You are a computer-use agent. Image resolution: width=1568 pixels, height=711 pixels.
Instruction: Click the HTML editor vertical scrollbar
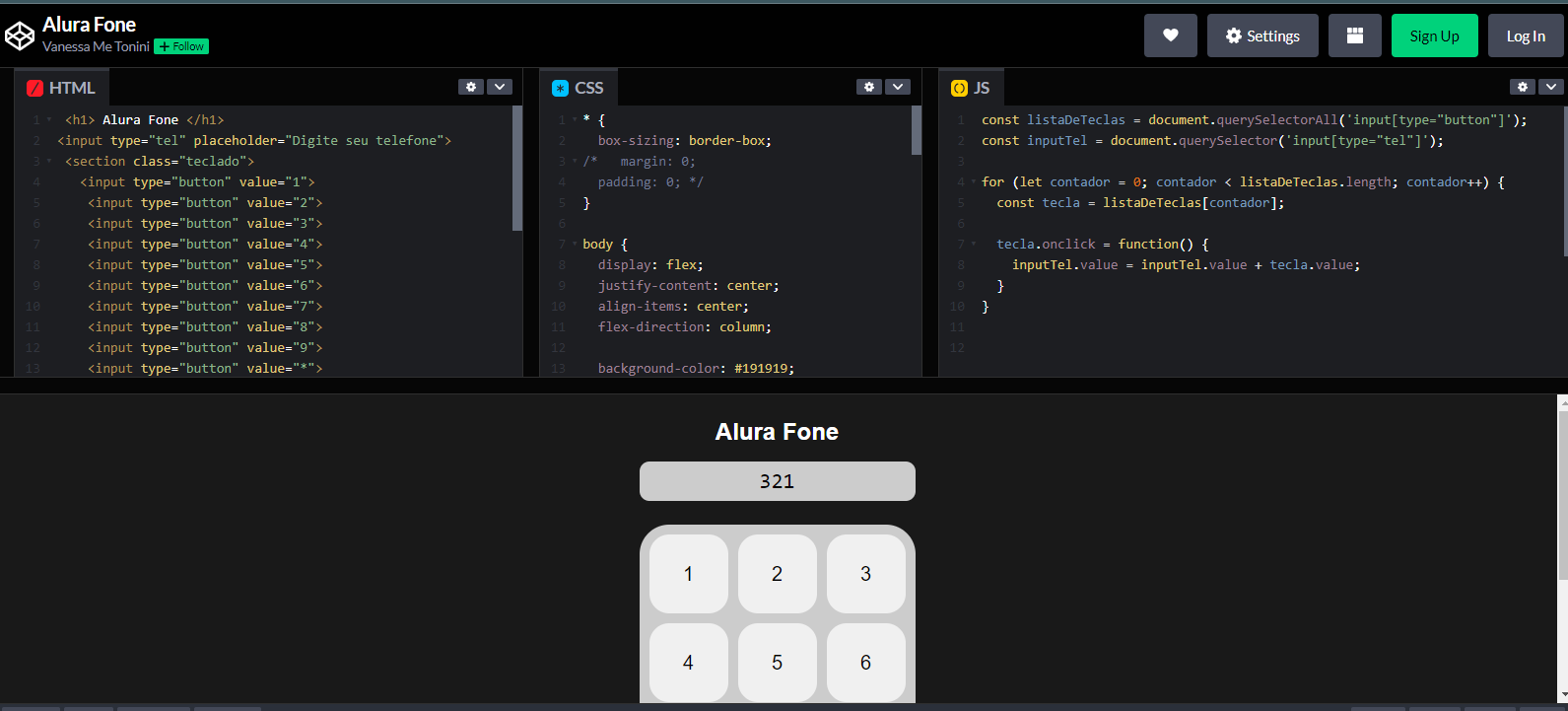(517, 168)
